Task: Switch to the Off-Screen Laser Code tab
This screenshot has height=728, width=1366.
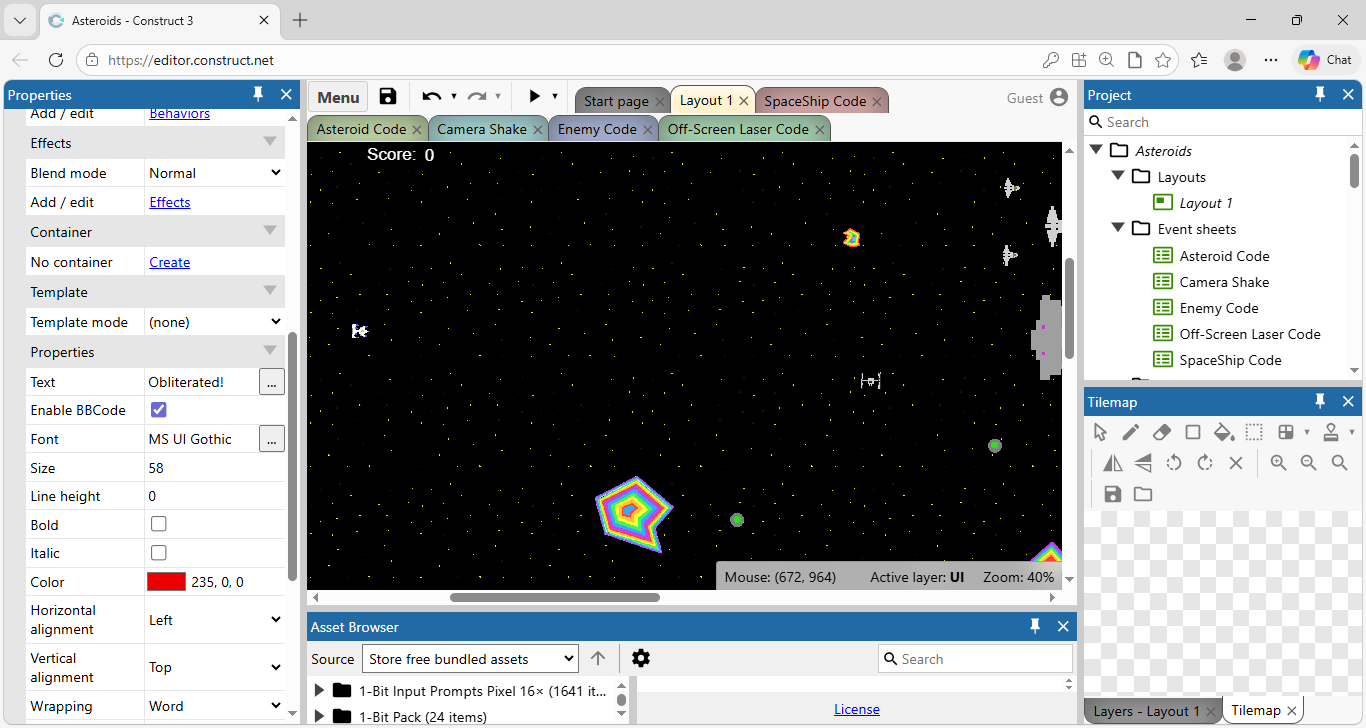Action: pos(738,129)
